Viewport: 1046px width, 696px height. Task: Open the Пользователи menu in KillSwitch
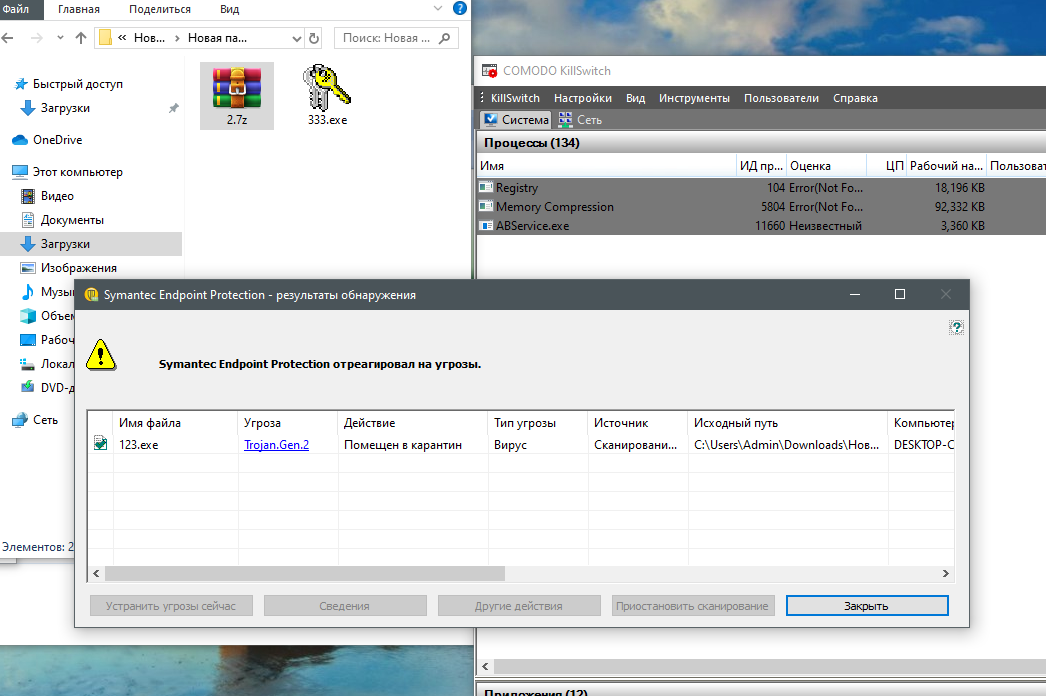tap(781, 98)
